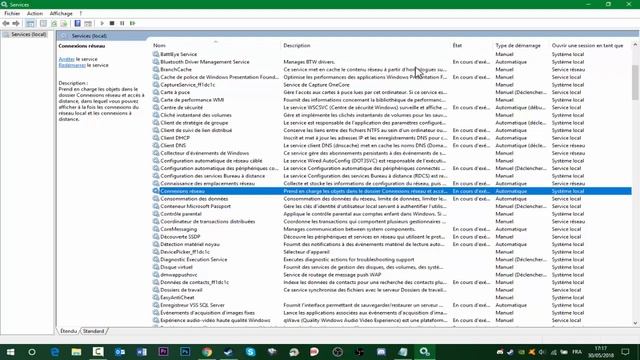Select the Centre de sécurité service
The height and width of the screenshot is (360, 640).
tap(392, 107)
